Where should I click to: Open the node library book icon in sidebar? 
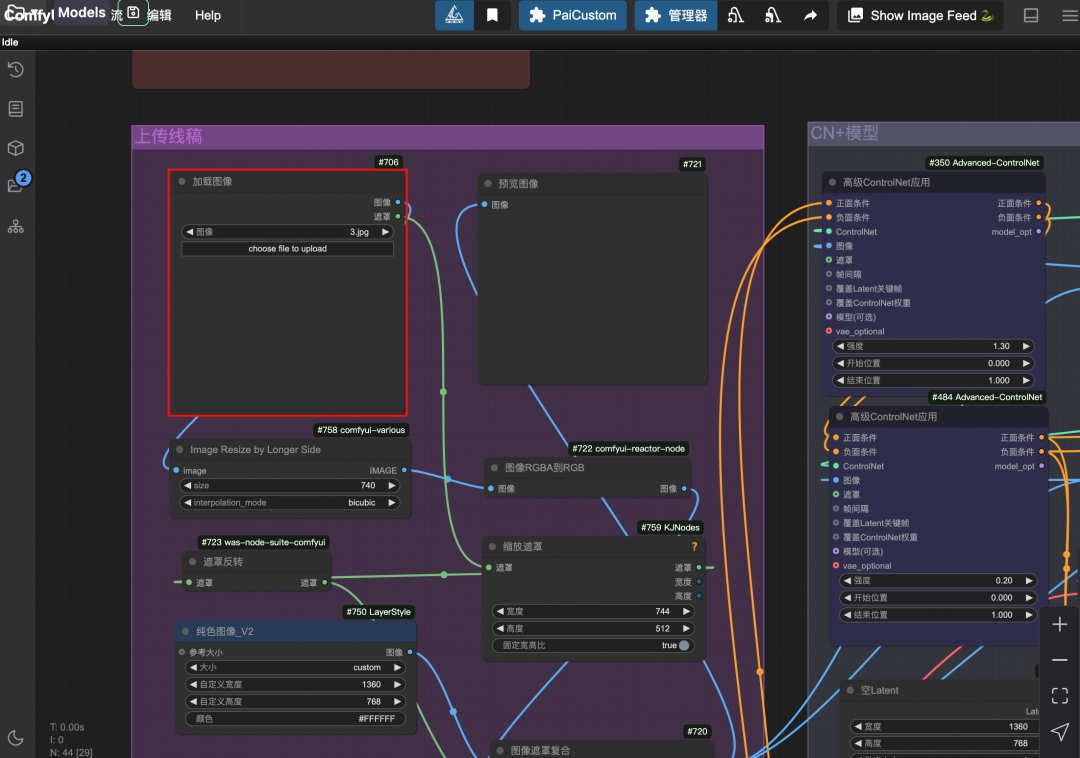tap(16, 109)
